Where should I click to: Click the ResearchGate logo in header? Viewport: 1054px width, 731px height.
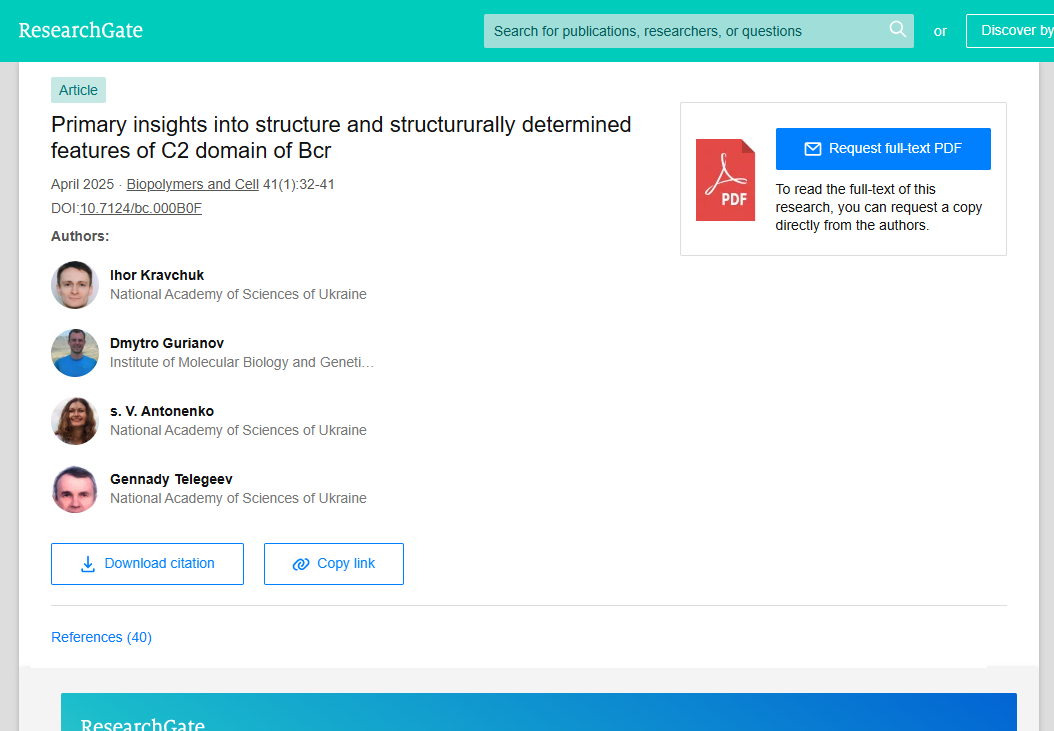81,30
